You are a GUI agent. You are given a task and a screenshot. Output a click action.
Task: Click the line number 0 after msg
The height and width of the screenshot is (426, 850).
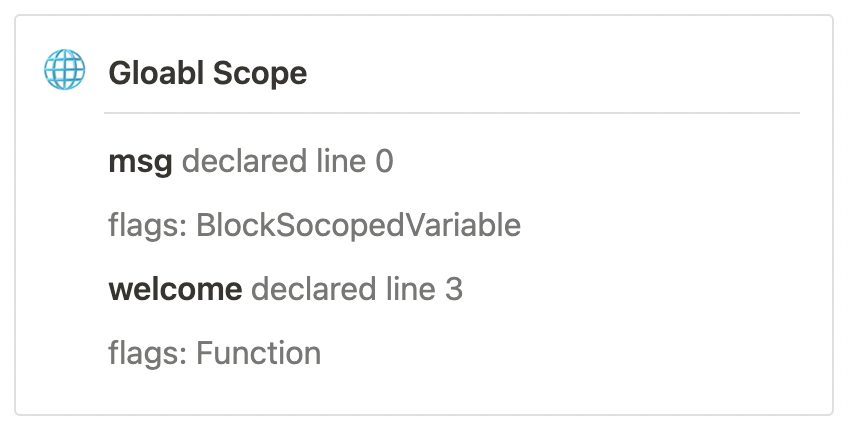(x=384, y=162)
